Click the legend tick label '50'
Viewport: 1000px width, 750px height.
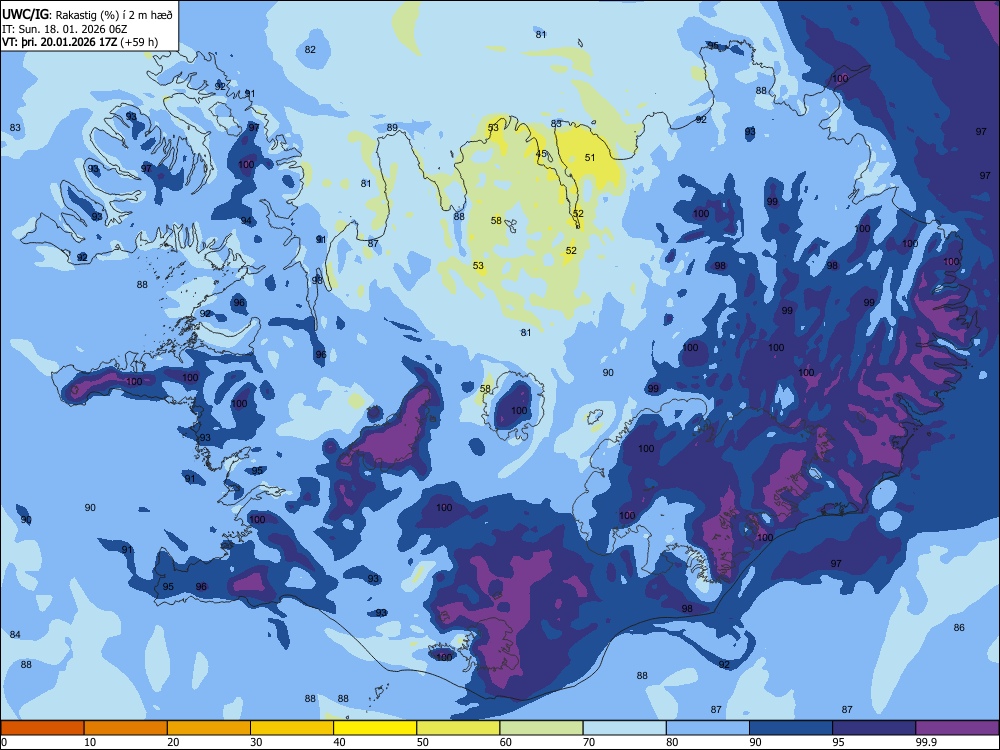(x=422, y=742)
